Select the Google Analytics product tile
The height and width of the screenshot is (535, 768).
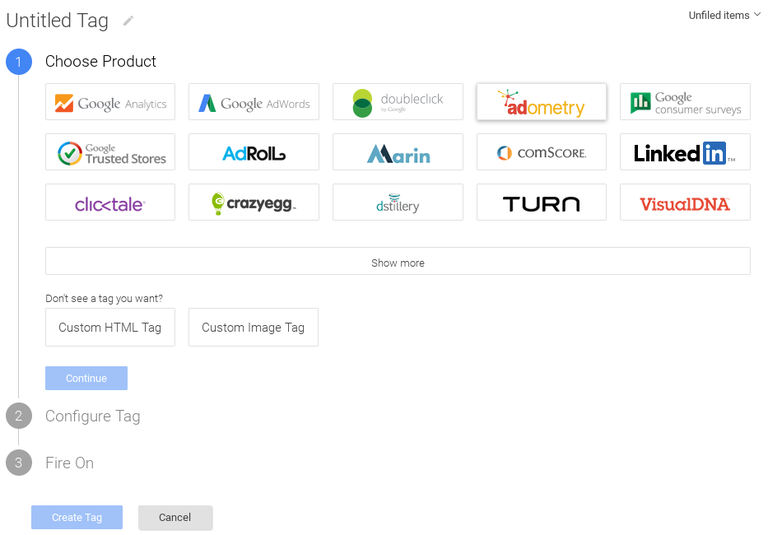pos(110,102)
